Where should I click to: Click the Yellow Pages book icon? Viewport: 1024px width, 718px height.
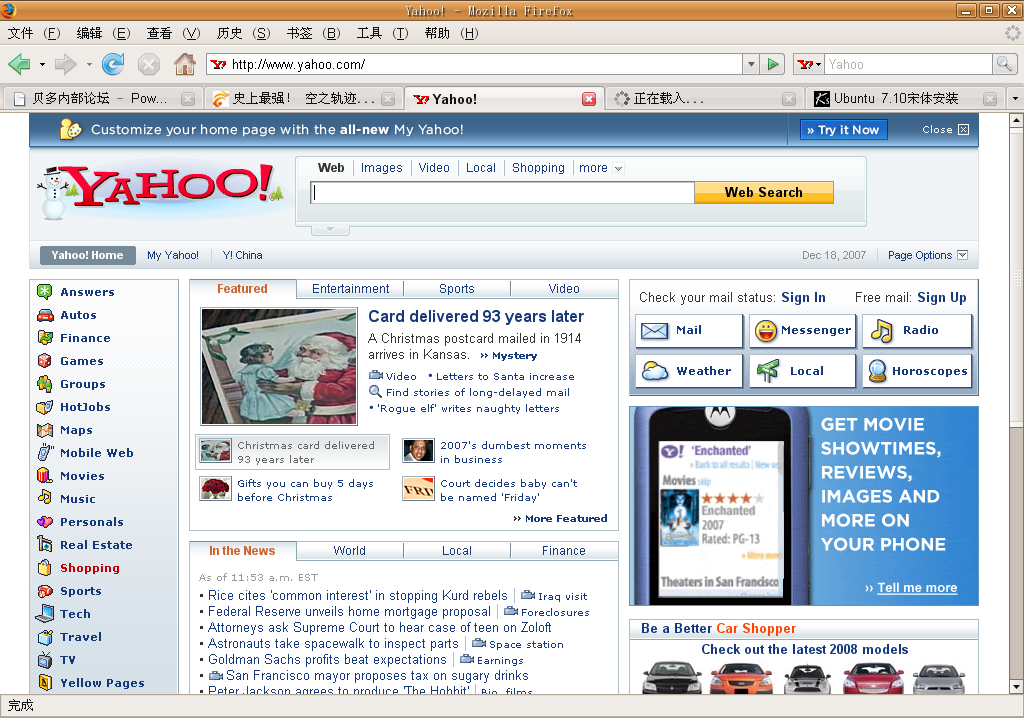click(x=44, y=683)
